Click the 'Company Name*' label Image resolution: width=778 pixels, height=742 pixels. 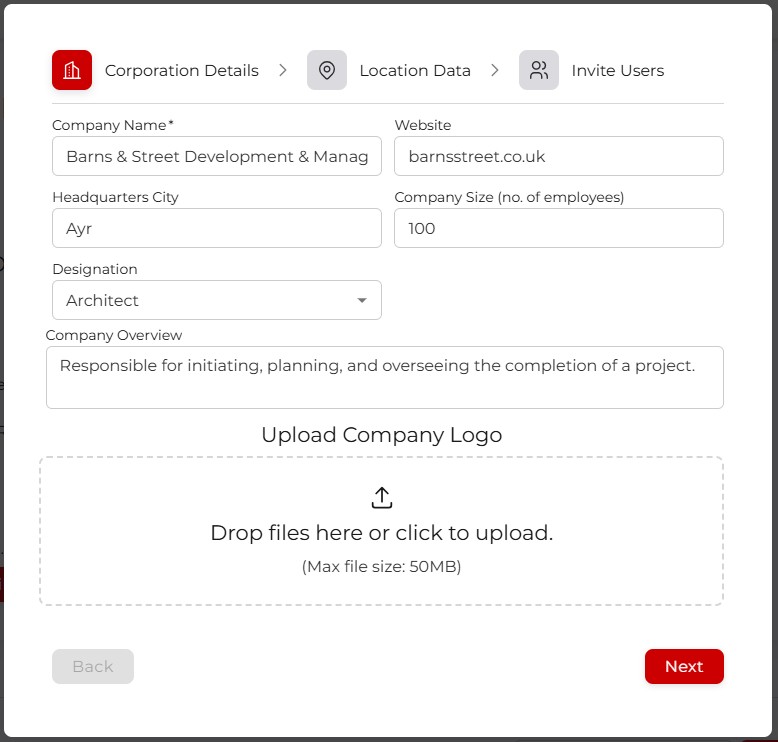pos(113,125)
